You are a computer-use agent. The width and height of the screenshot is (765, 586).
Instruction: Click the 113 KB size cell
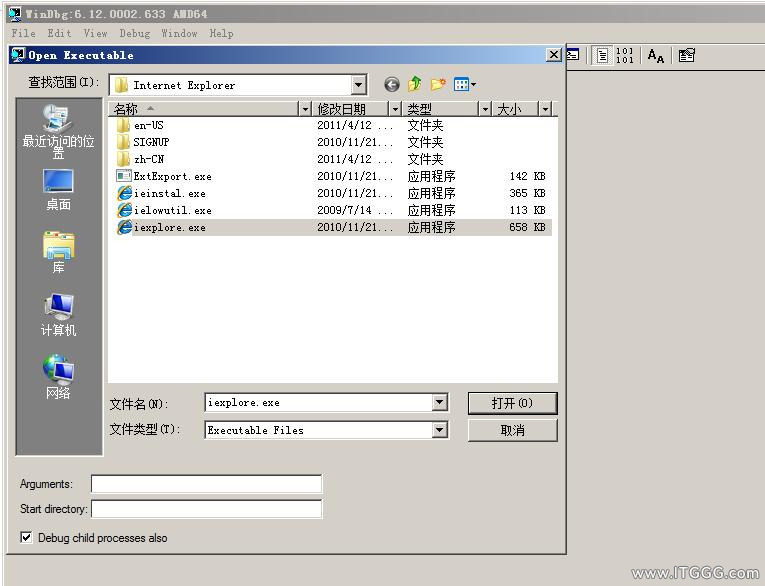coord(527,210)
